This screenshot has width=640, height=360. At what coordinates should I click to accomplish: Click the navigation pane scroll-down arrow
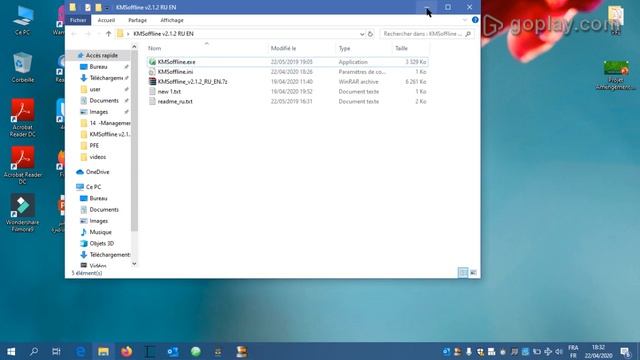[x=134, y=264]
